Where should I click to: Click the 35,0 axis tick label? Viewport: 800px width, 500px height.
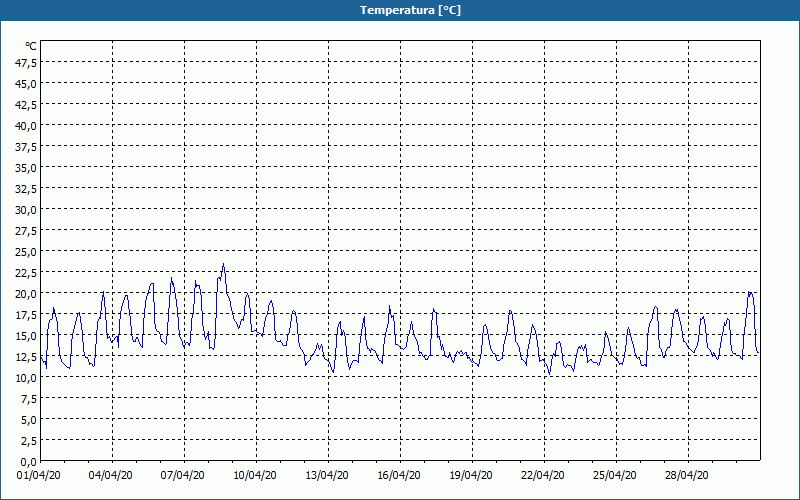point(26,167)
